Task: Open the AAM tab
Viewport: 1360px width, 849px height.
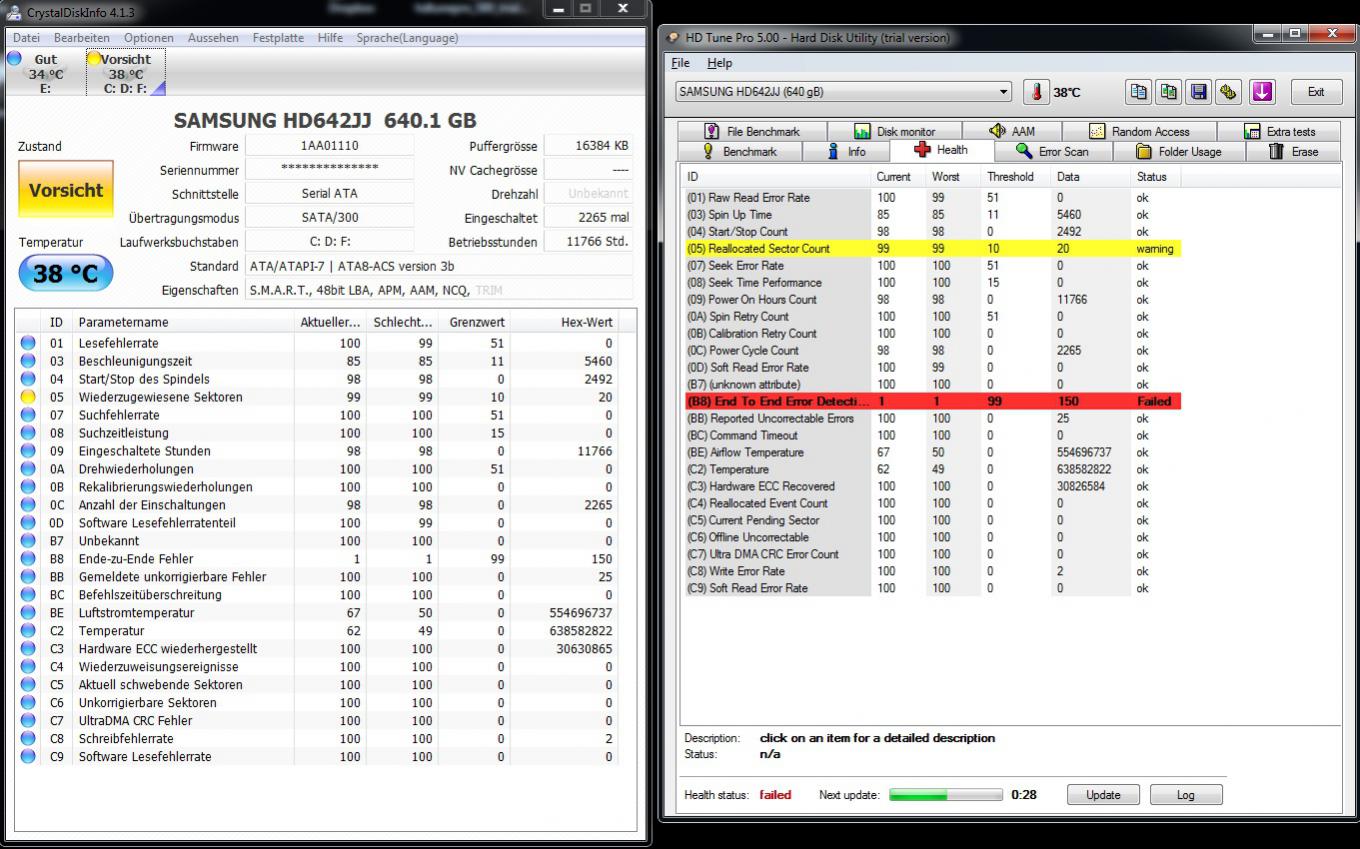Action: coord(1011,131)
